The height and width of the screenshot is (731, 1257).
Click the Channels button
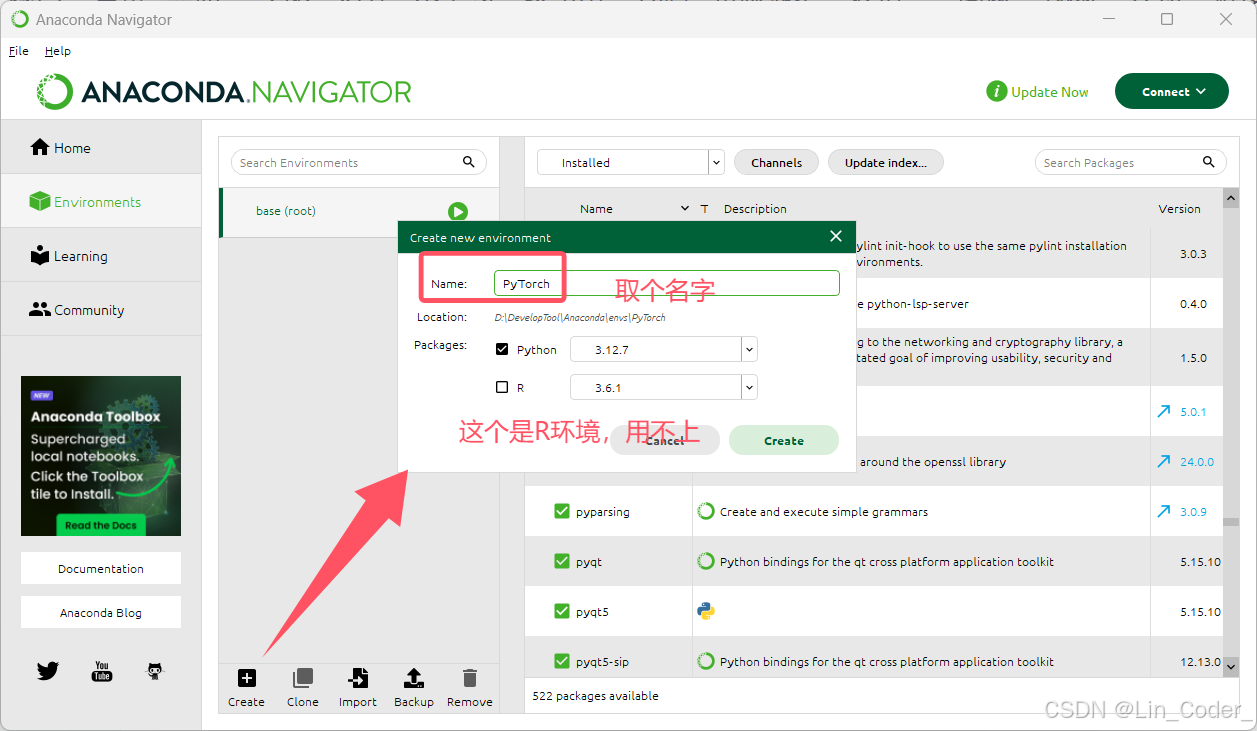(x=777, y=162)
